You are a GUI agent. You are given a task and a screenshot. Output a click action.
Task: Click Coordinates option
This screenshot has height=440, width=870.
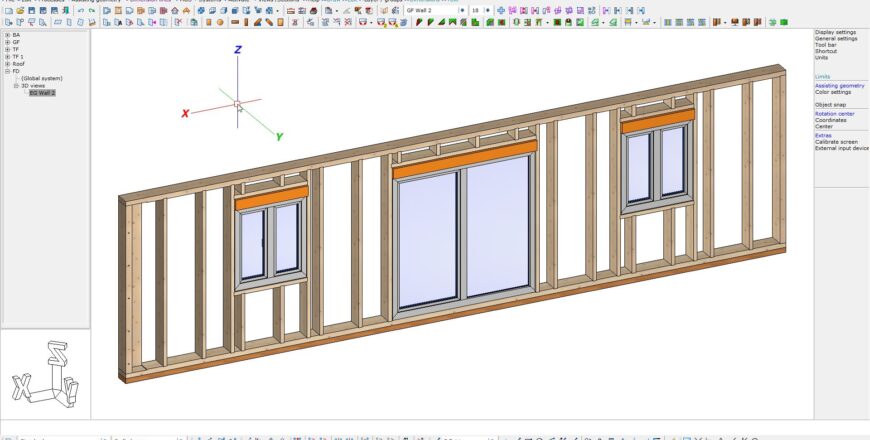[x=831, y=120]
